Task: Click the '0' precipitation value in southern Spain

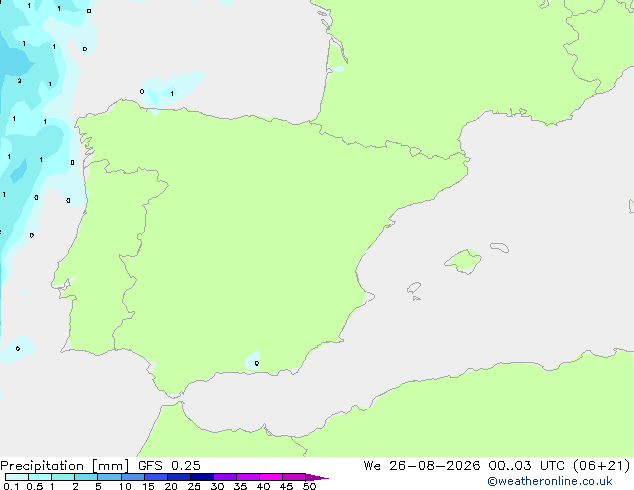Action: coord(257,363)
